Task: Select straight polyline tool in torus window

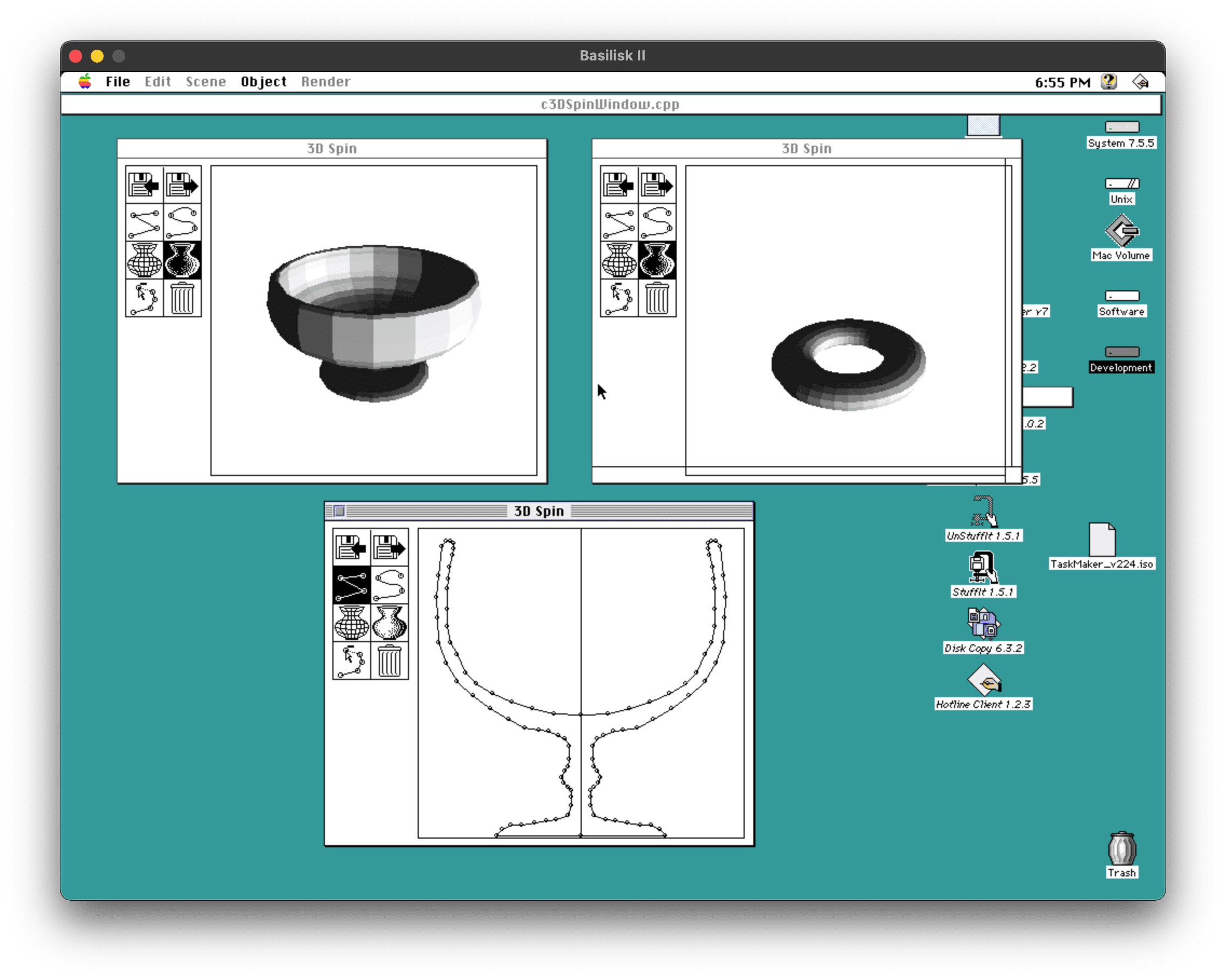Action: 619,222
